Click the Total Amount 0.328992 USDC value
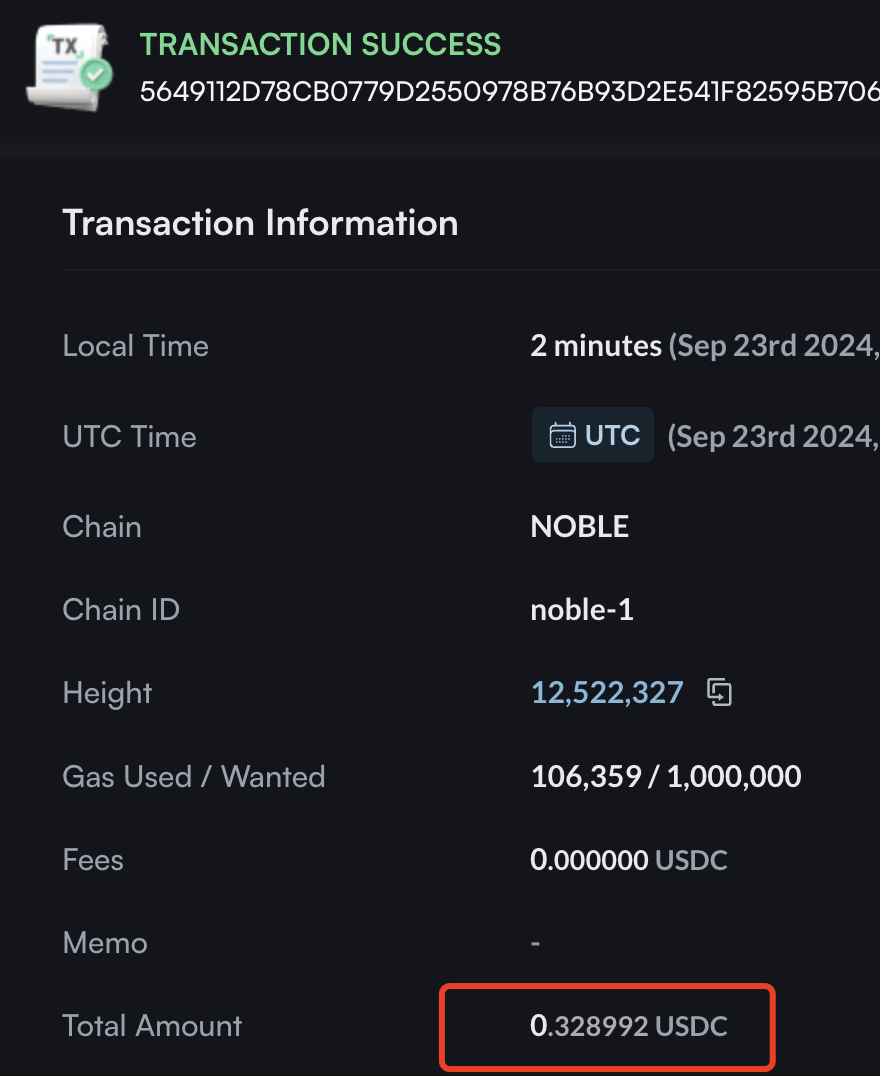 pyautogui.click(x=628, y=1026)
